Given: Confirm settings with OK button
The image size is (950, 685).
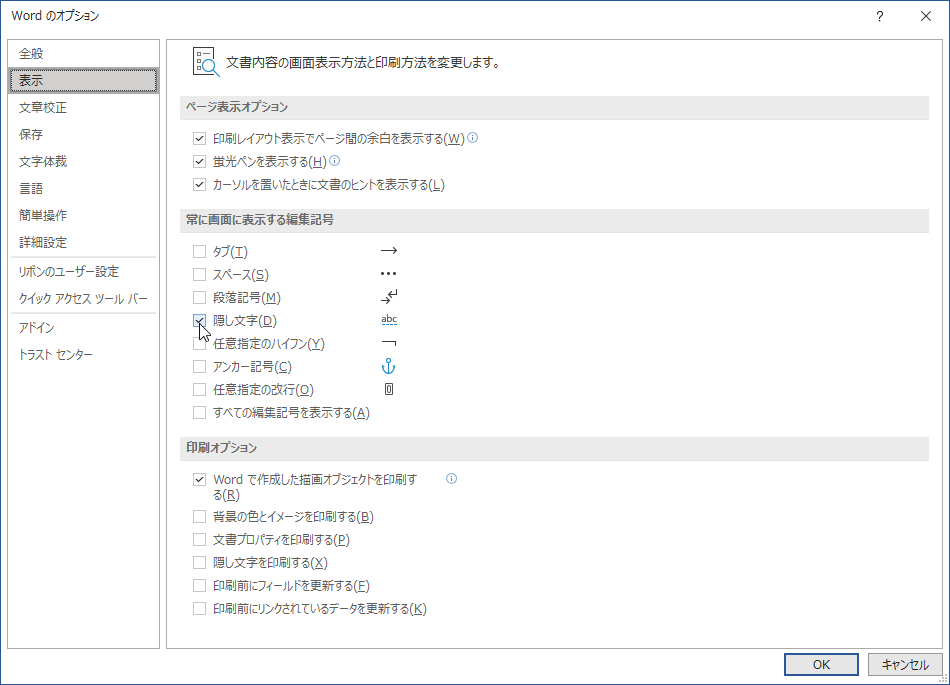Looking at the screenshot, I should [821, 664].
